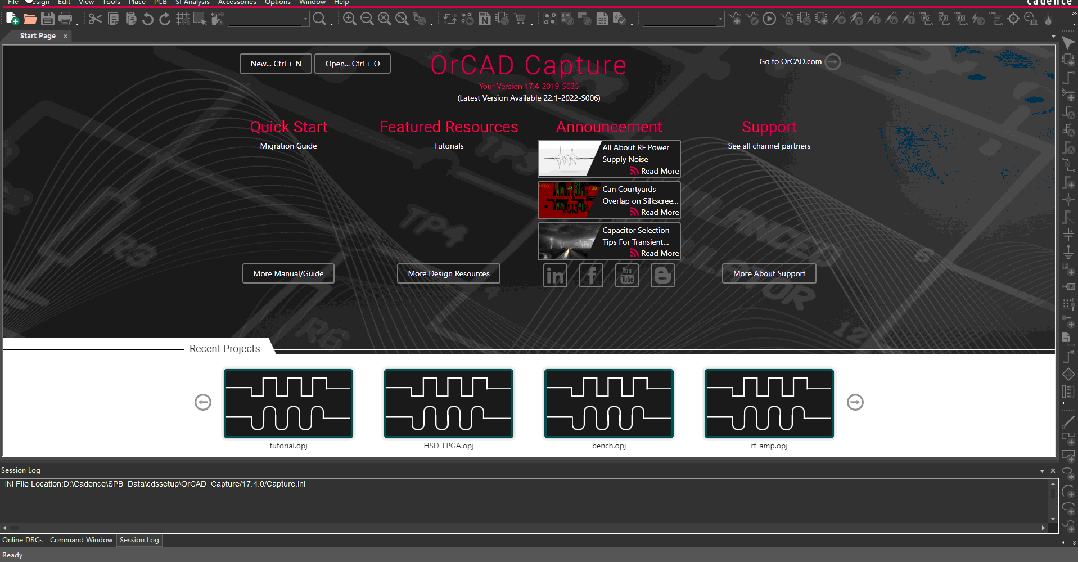Read More on Can Courtyards Overlap article

tap(660, 213)
